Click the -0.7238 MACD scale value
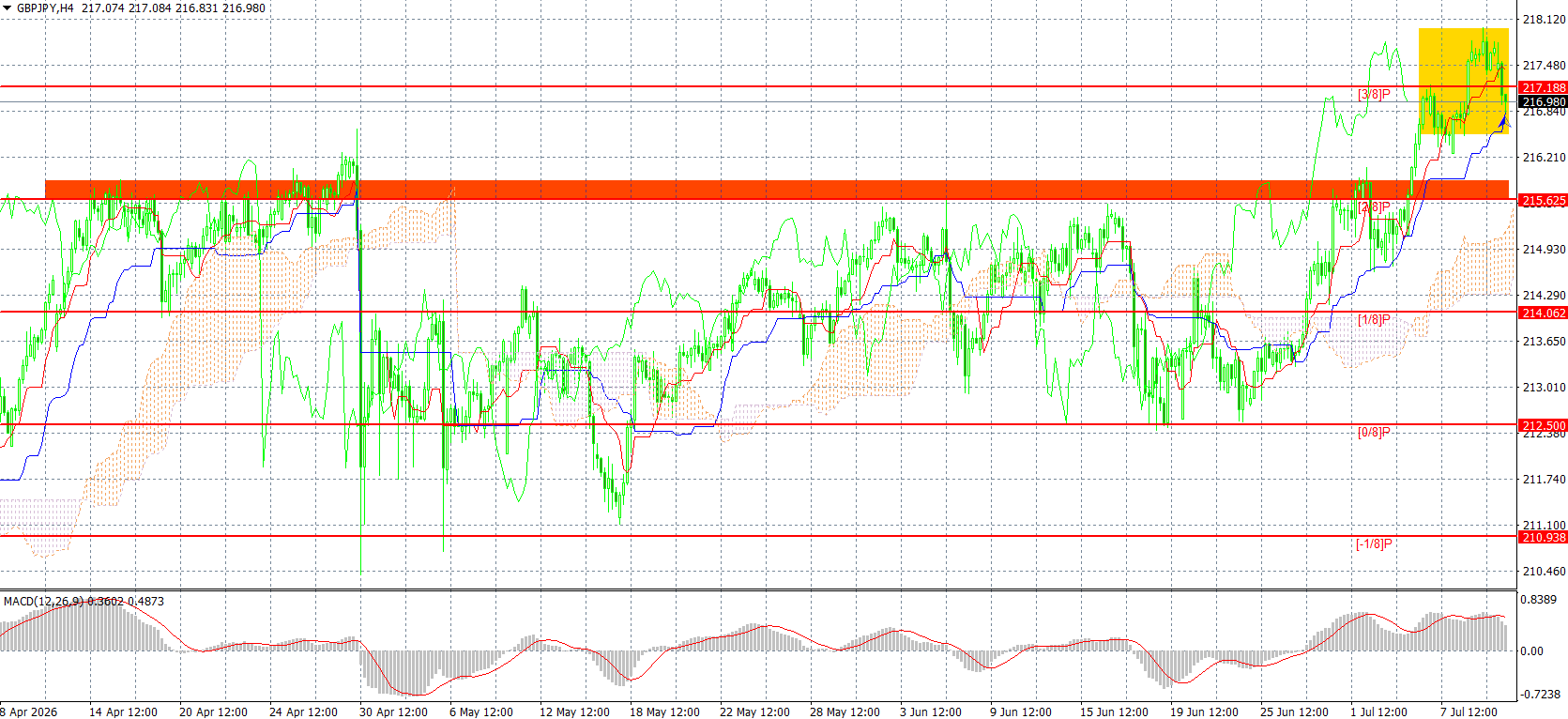The width and height of the screenshot is (1568, 719). point(1541,694)
